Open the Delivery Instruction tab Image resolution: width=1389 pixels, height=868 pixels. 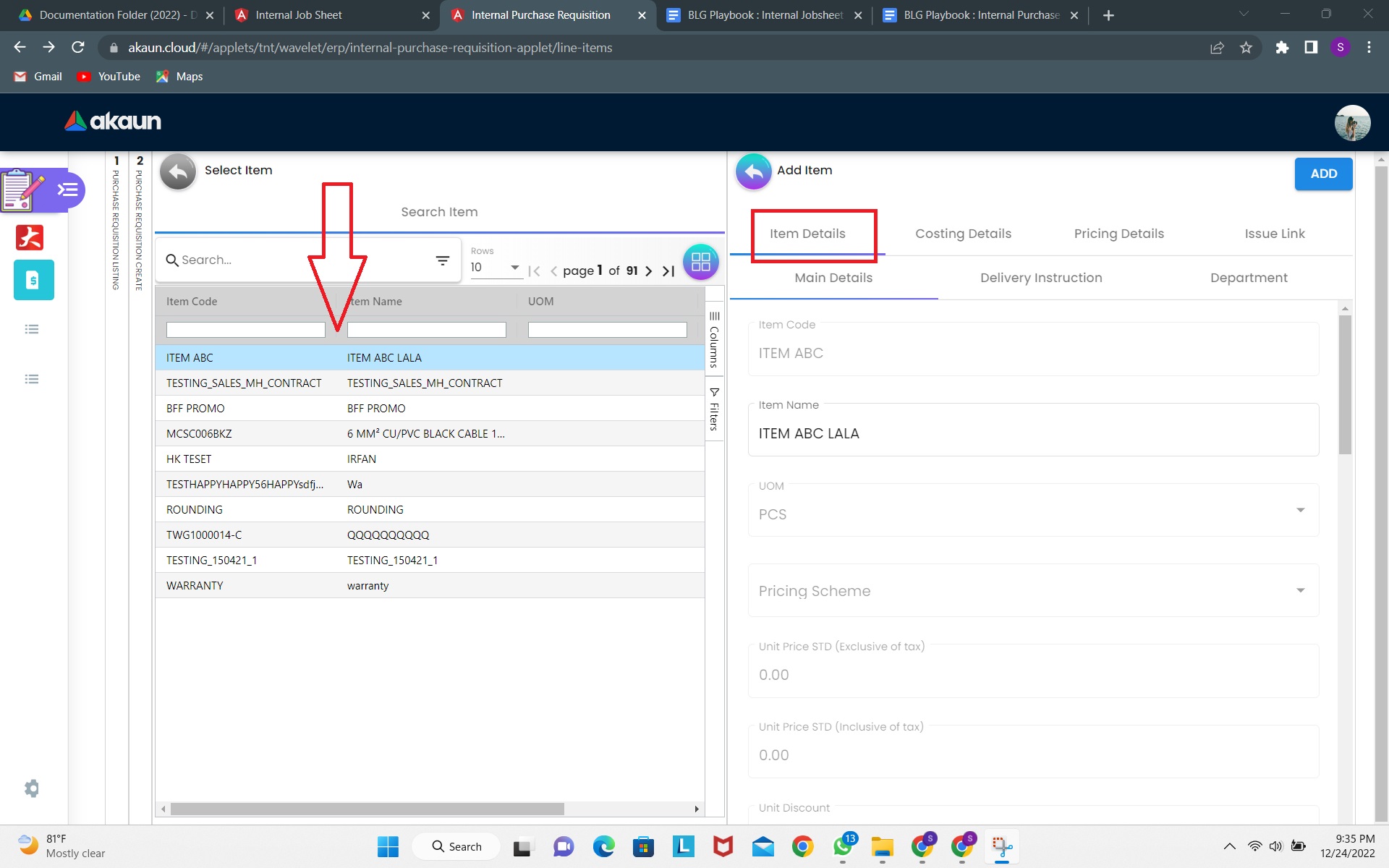coord(1040,278)
